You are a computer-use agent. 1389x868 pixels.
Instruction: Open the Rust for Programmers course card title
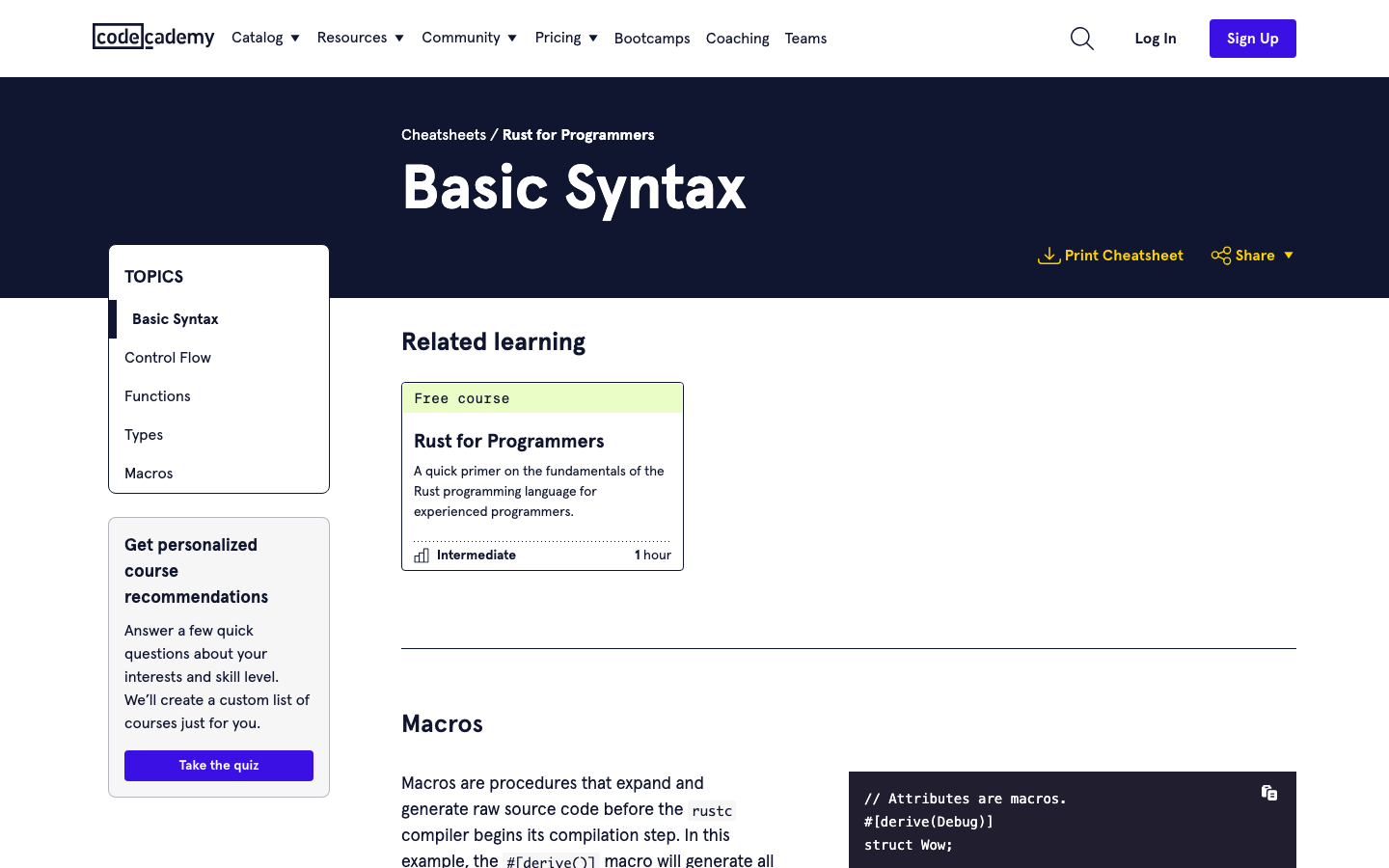click(509, 441)
